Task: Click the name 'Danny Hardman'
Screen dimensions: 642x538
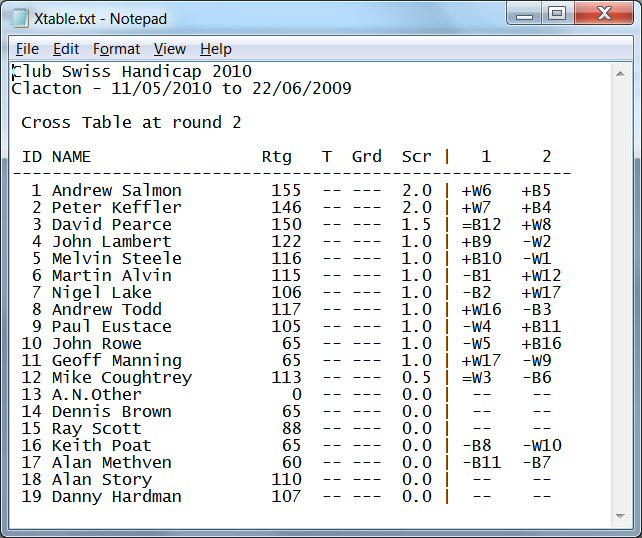Action: pyautogui.click(x=117, y=496)
